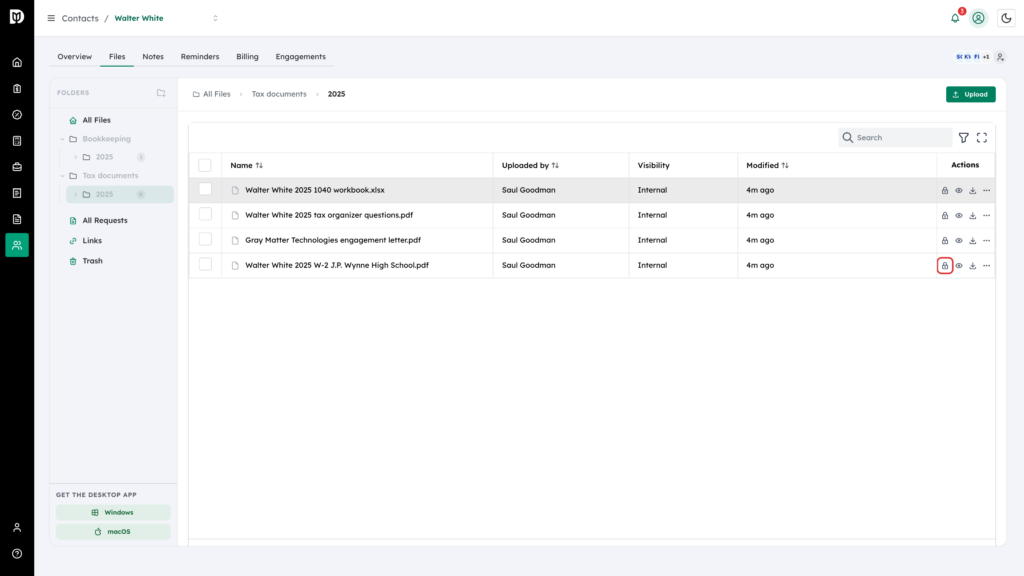
Task: Open more actions for 1040 workbook.xlsx row
Action: click(x=987, y=191)
